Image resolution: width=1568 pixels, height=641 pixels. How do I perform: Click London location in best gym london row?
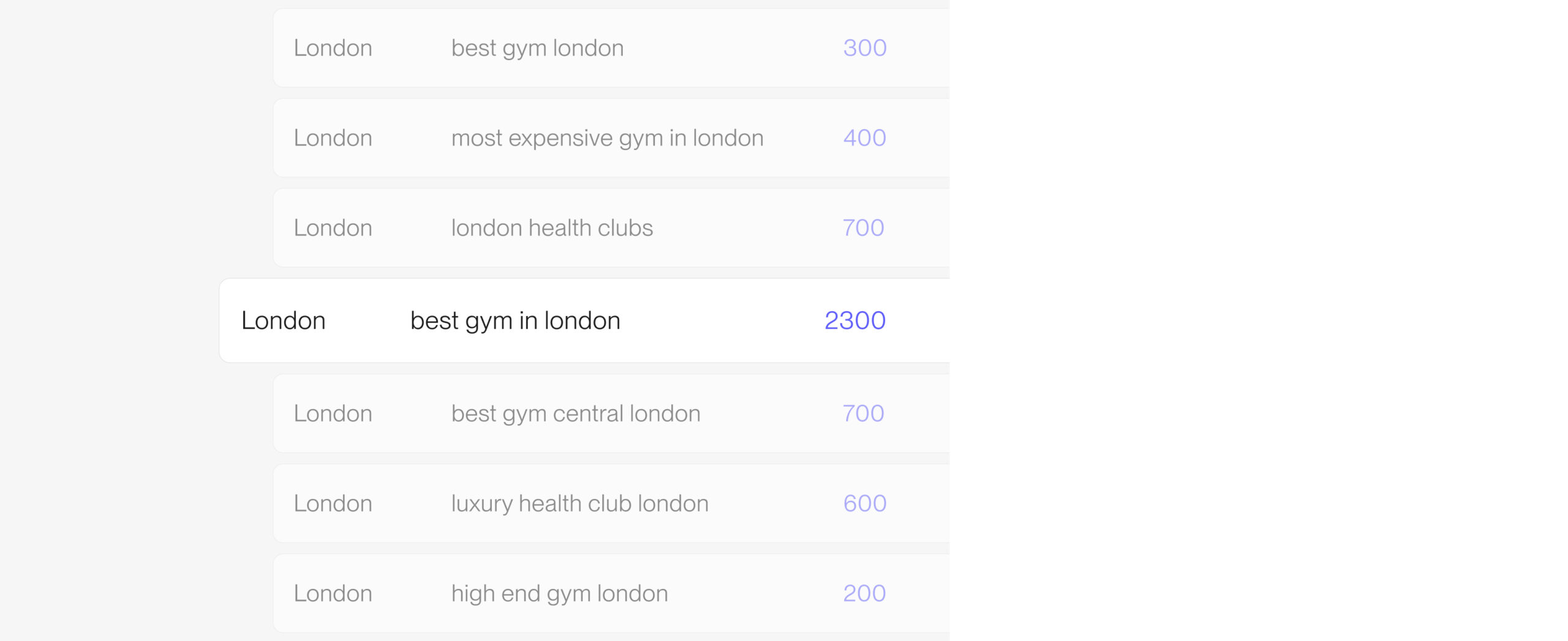point(333,48)
